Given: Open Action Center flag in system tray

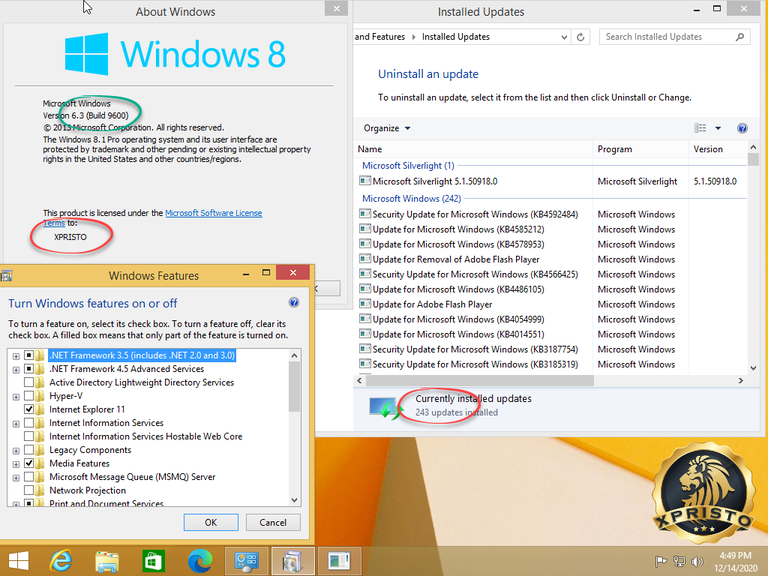Looking at the screenshot, I should tap(660, 561).
